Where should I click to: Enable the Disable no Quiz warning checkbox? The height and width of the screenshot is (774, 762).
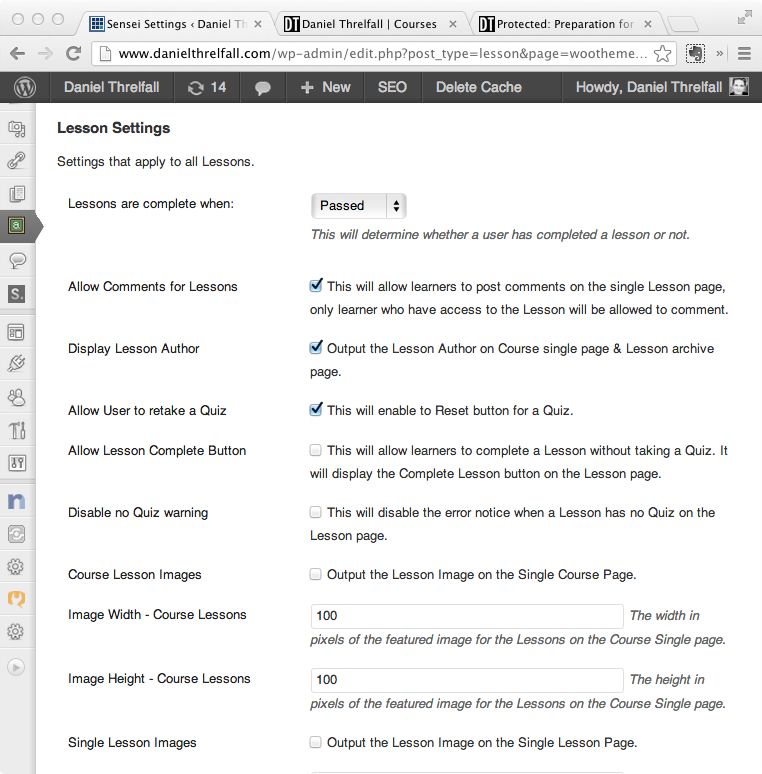[x=315, y=512]
